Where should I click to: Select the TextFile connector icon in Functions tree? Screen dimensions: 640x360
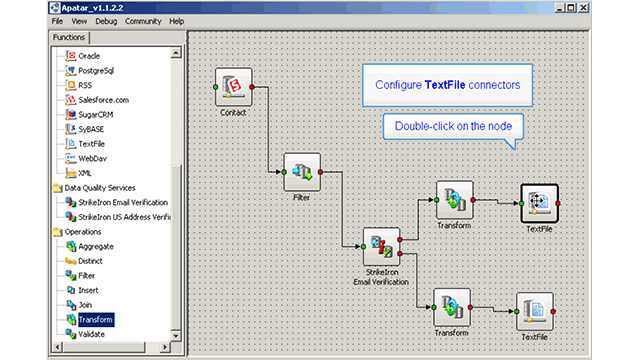tap(71, 144)
